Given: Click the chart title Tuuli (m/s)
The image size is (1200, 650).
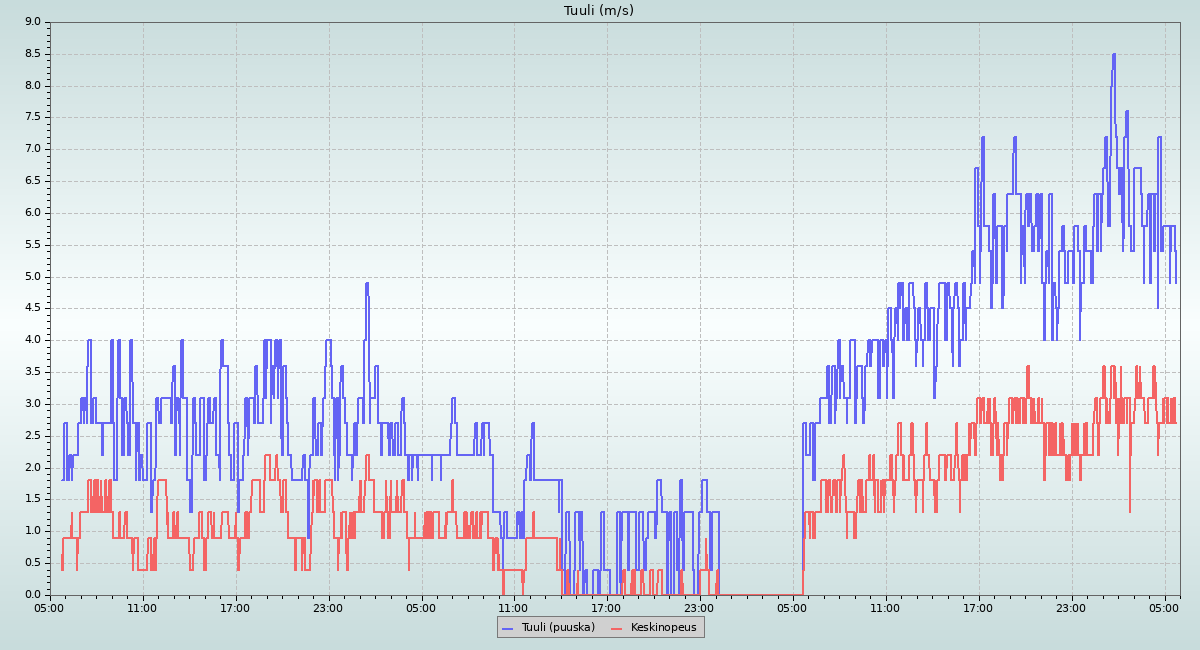Looking at the screenshot, I should point(599,11).
